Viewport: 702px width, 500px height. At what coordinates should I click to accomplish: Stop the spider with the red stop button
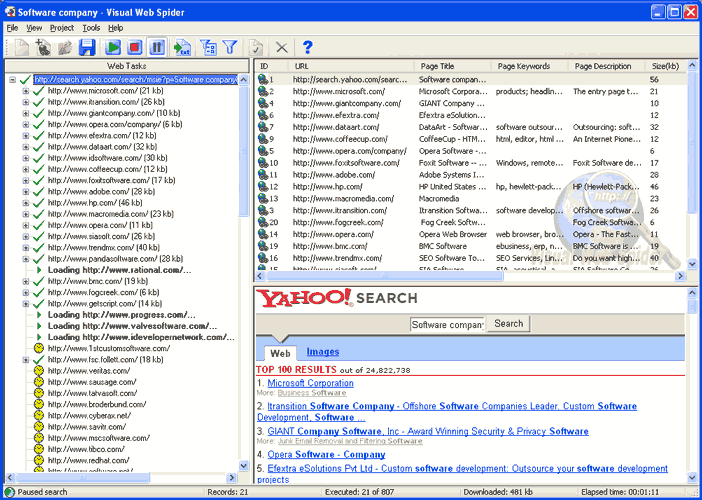click(134, 47)
